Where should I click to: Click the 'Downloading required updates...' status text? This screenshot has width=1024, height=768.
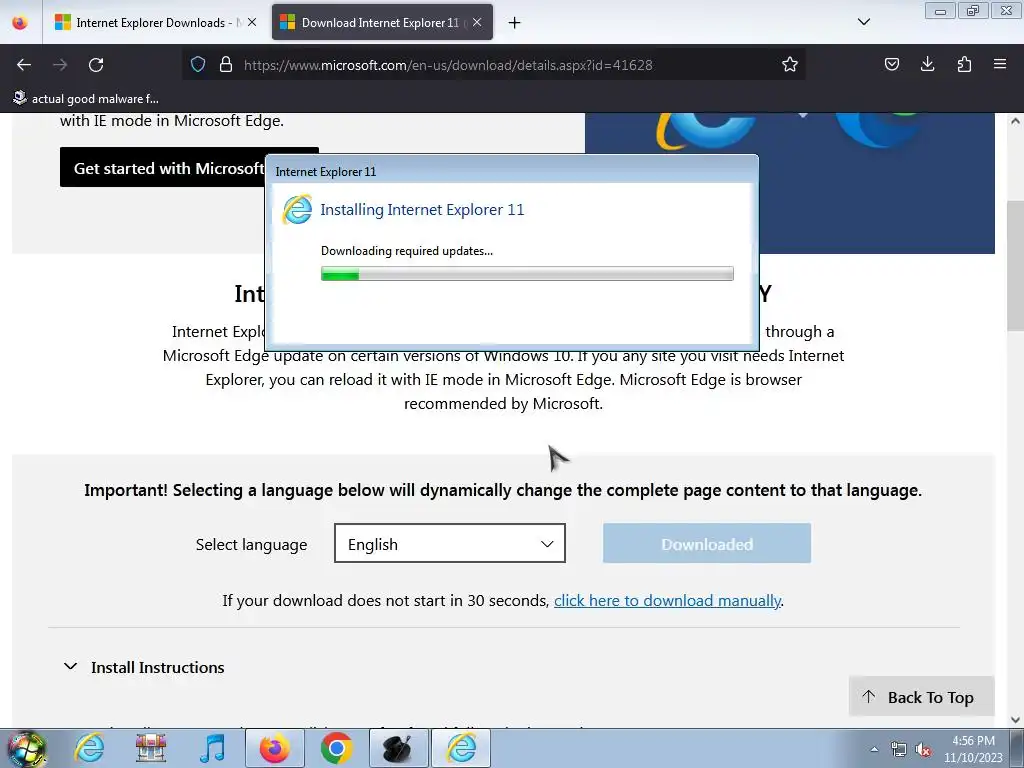pyautogui.click(x=407, y=251)
